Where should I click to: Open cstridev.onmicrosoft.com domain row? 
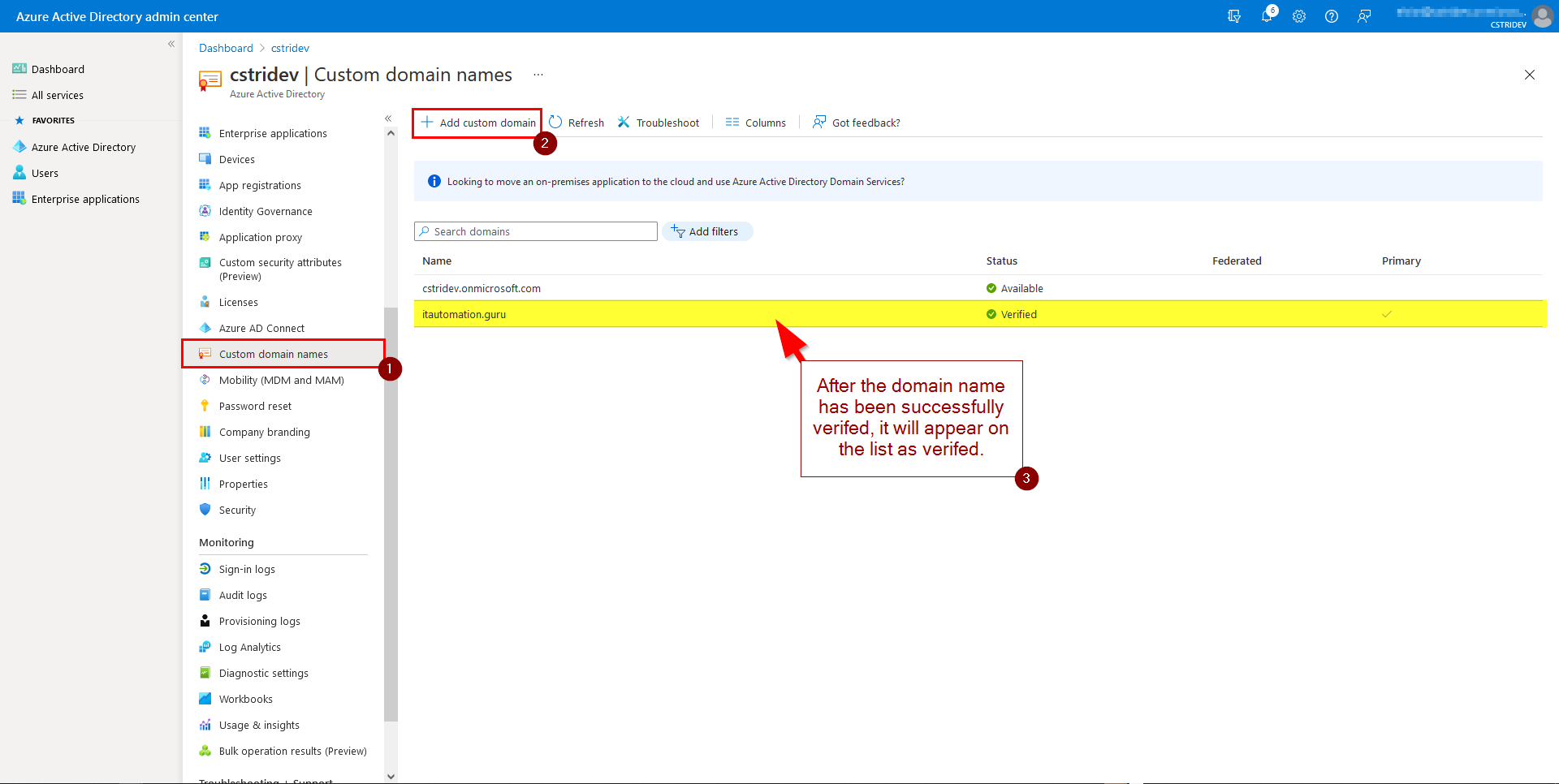coord(978,288)
